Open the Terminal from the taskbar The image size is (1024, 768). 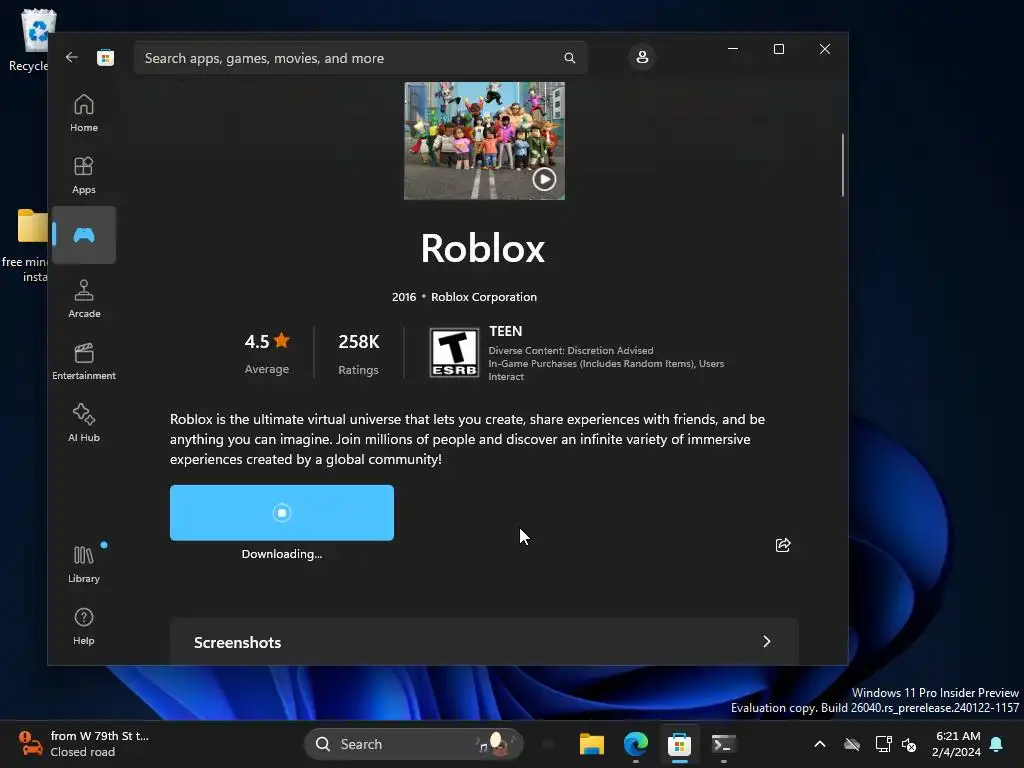(724, 744)
